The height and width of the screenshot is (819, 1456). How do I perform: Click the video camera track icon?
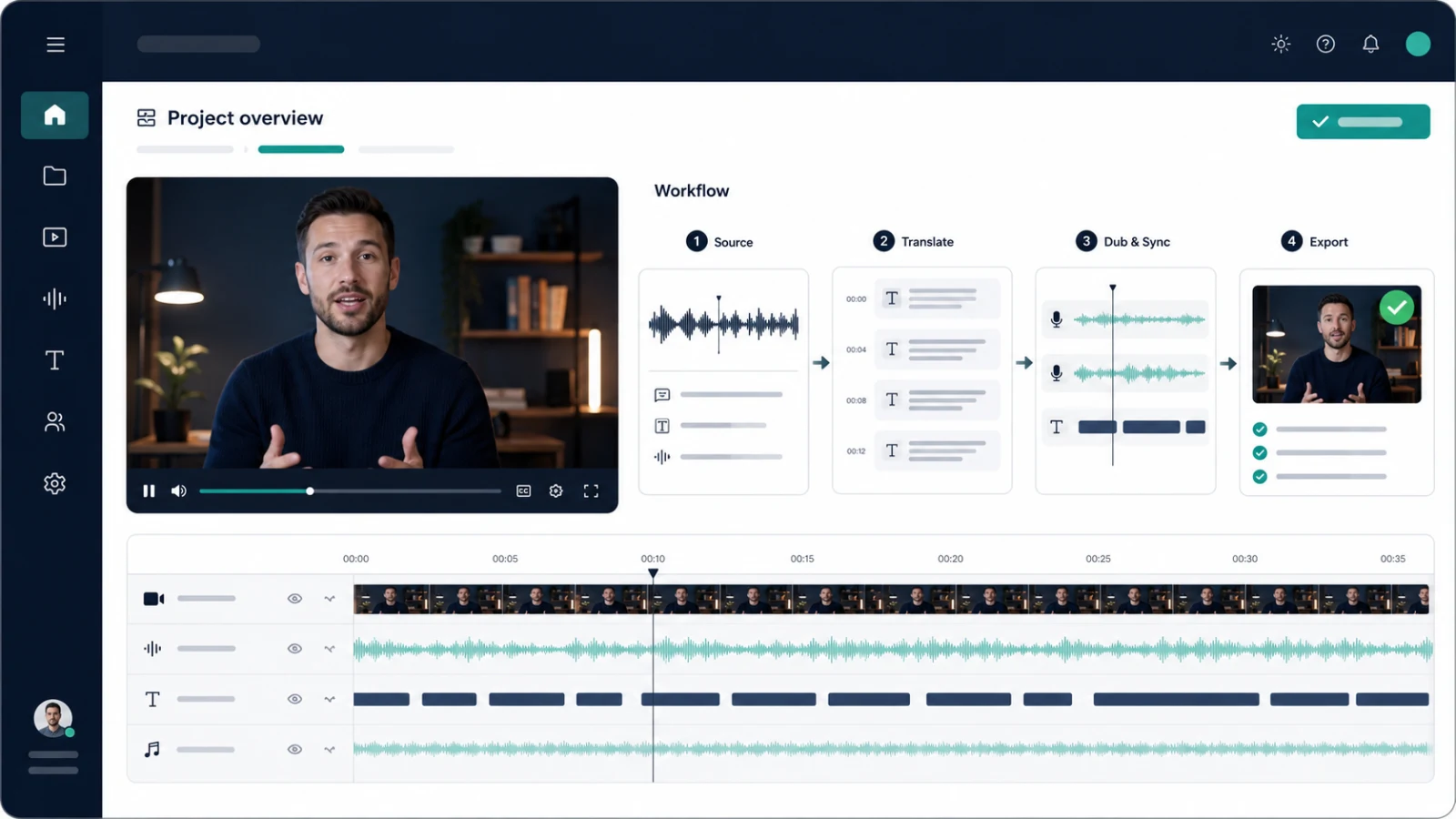coord(154,599)
